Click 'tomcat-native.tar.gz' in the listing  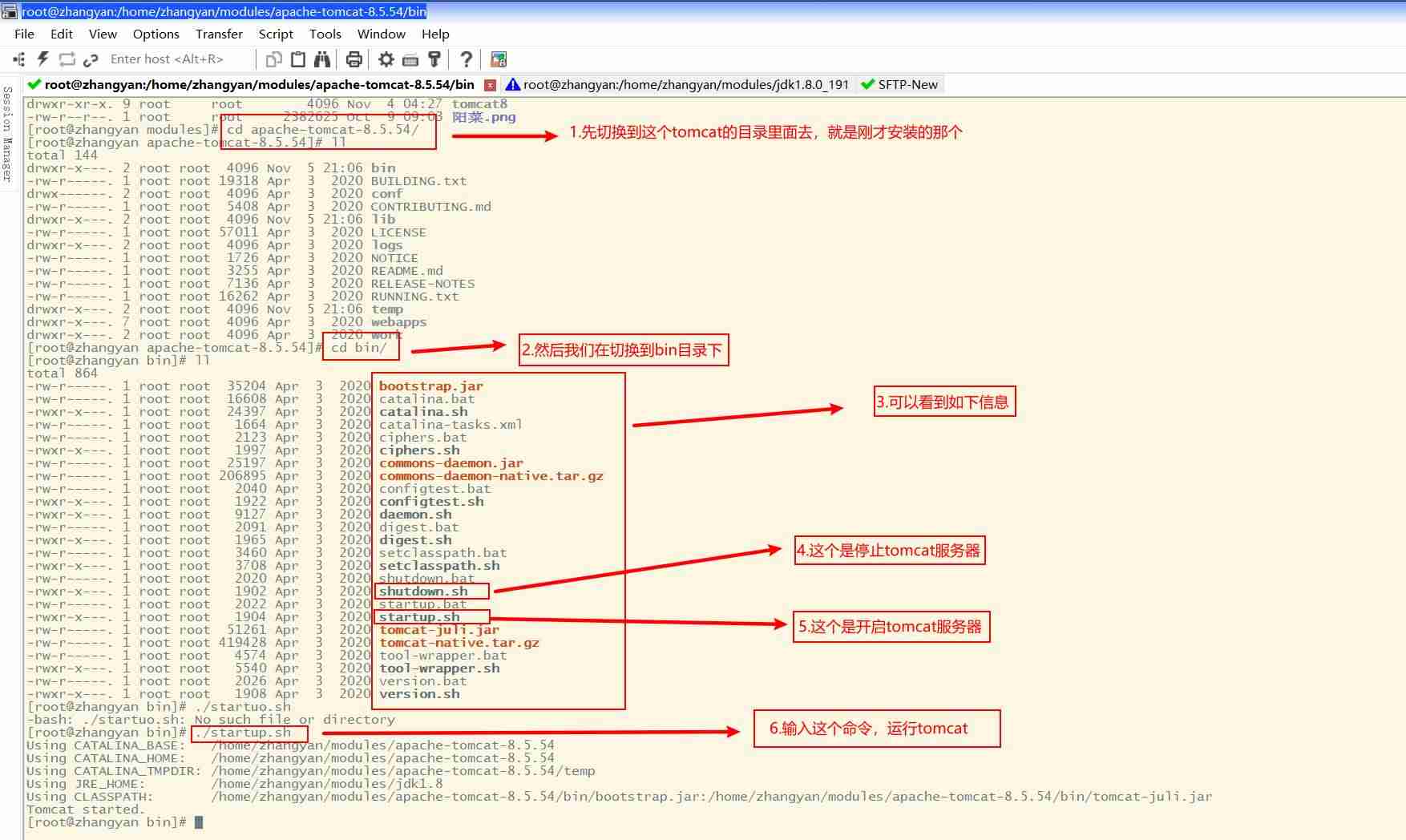(459, 643)
